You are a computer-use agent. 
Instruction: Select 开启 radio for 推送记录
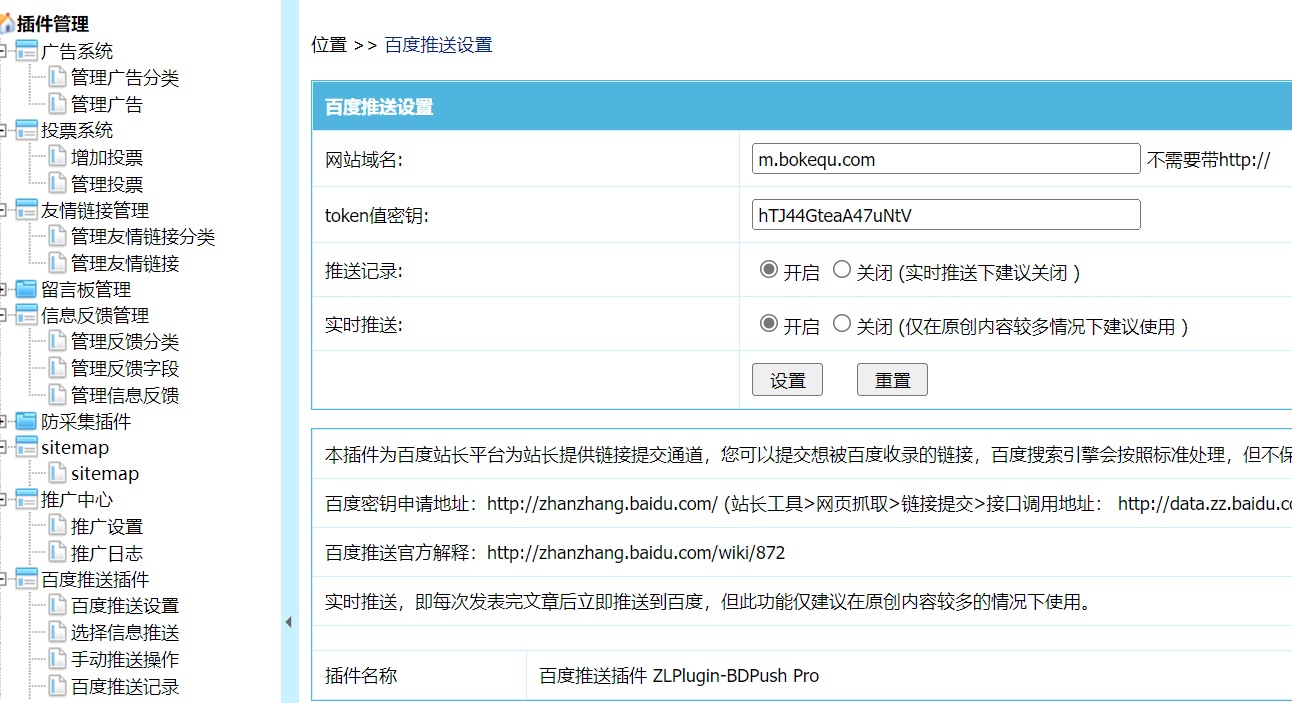769,270
